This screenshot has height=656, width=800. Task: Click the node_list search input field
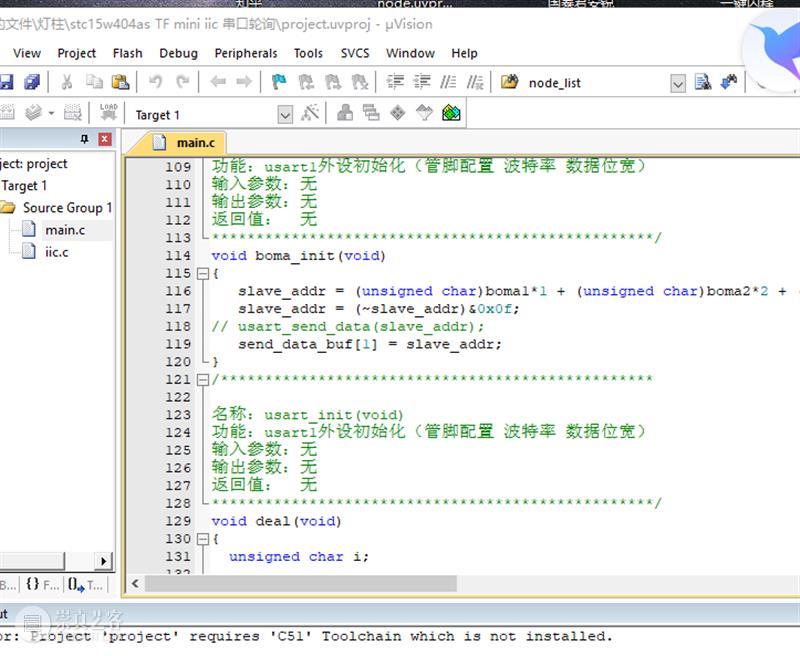[x=597, y=83]
